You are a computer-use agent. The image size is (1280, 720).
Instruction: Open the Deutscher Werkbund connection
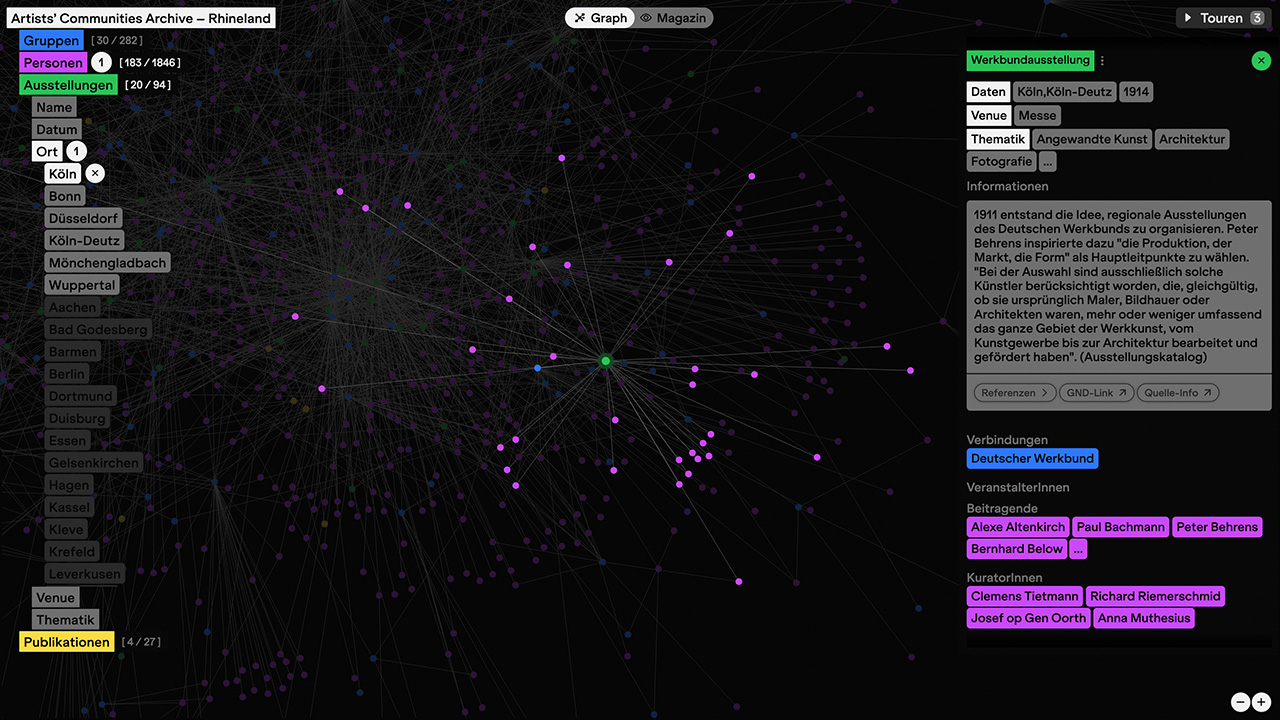[1032, 459]
